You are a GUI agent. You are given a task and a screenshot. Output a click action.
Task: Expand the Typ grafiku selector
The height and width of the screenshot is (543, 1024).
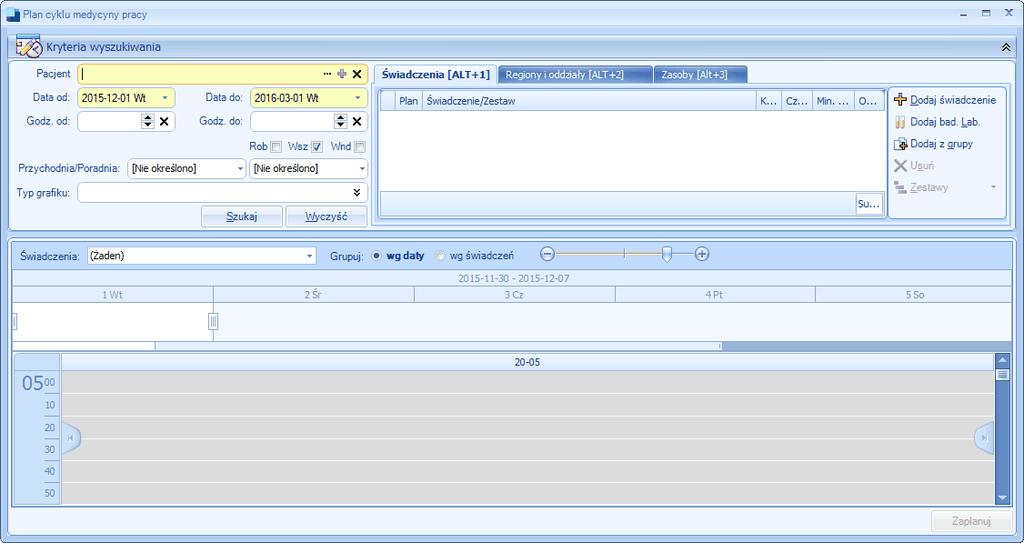pyautogui.click(x=357, y=193)
